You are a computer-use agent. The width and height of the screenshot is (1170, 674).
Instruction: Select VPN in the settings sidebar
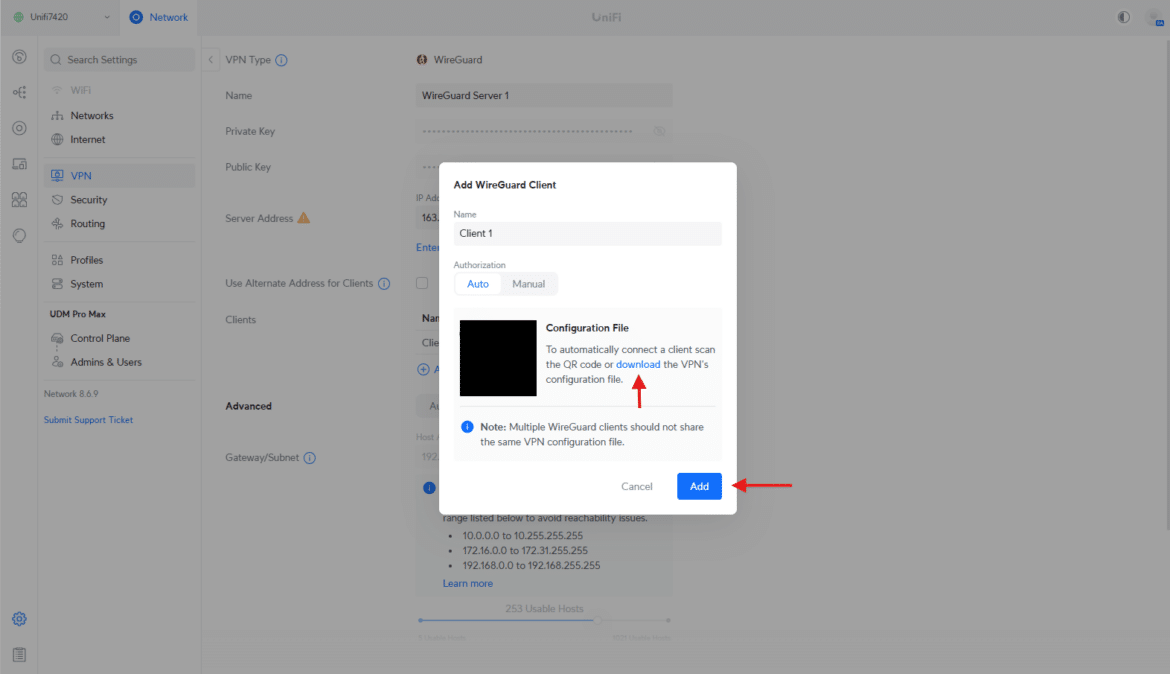119,175
